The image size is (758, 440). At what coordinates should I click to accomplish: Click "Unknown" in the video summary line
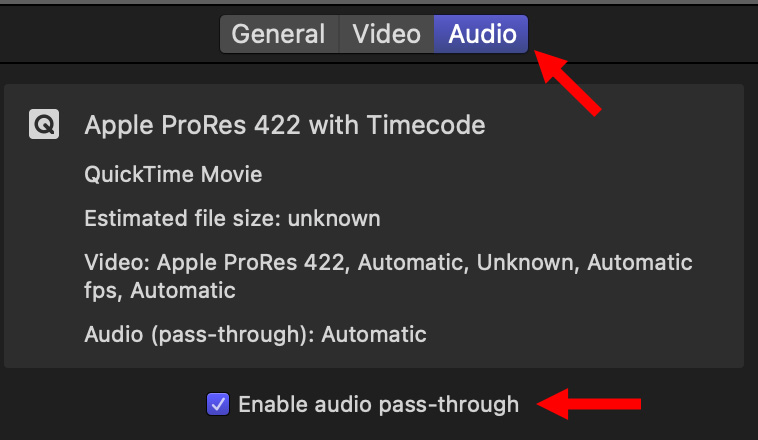525,263
